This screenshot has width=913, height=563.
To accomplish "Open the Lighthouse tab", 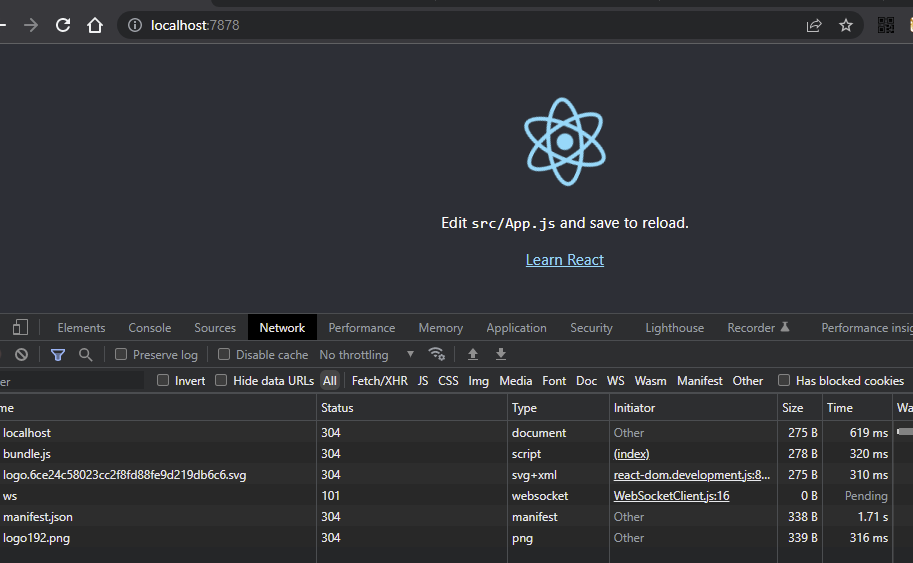I will 674,328.
